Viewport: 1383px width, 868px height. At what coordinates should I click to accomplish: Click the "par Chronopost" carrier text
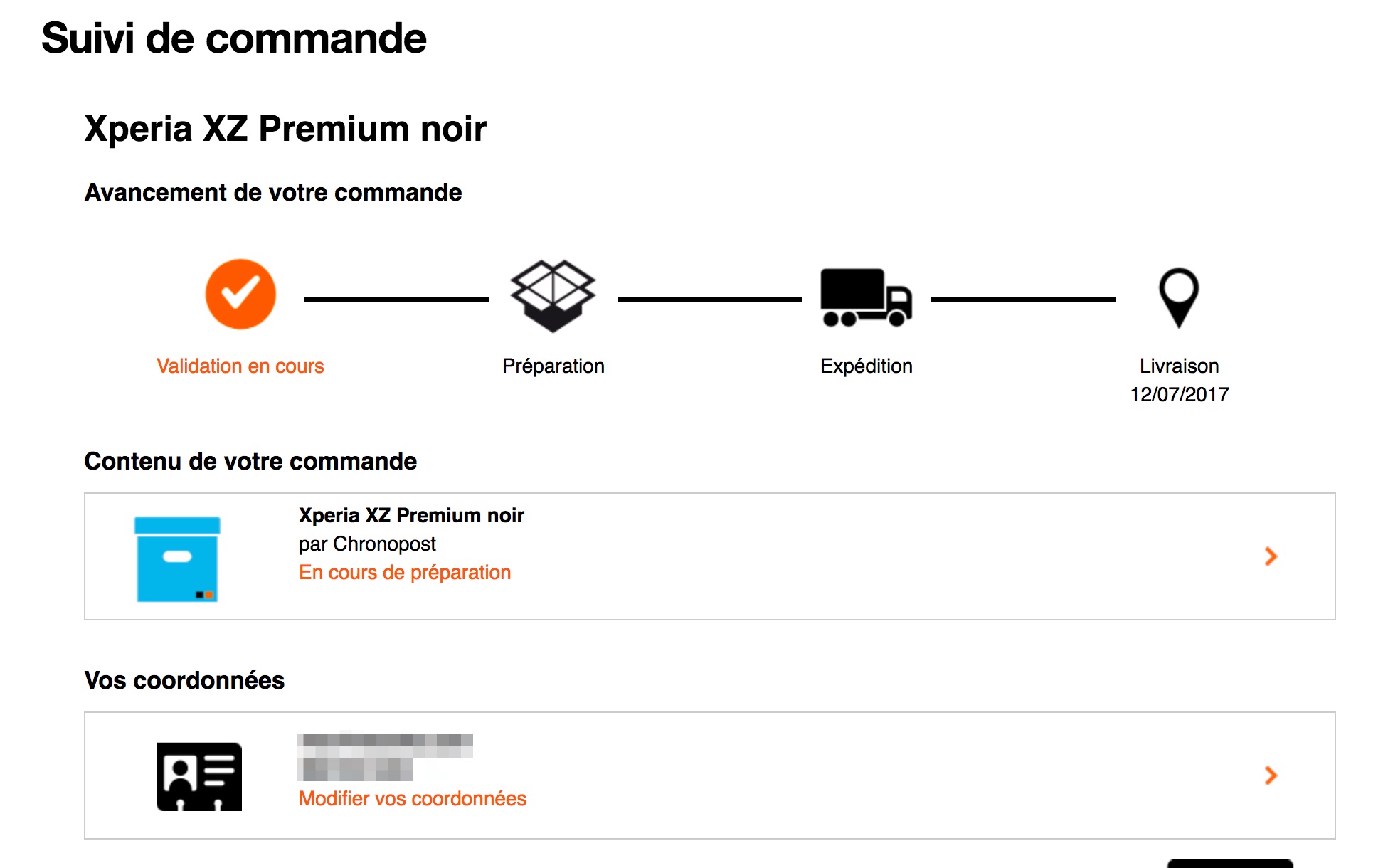pos(367,544)
